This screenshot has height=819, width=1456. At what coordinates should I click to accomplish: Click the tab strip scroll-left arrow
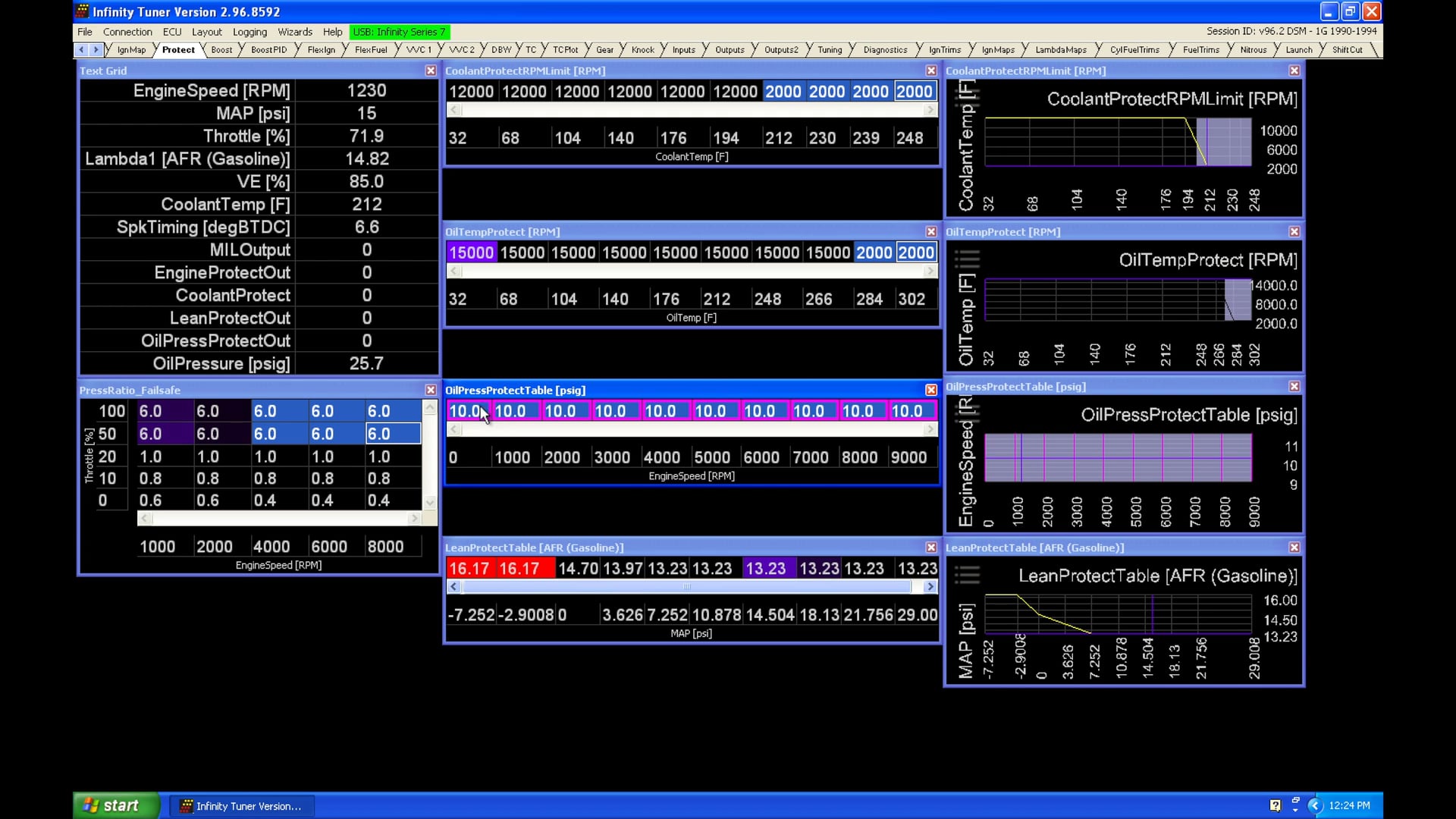(x=82, y=50)
